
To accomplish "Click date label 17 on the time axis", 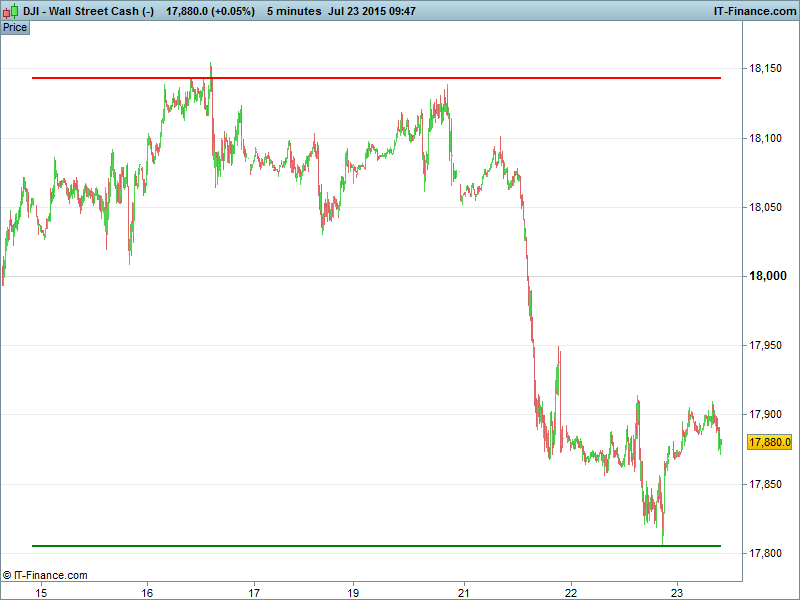I will coord(254,592).
